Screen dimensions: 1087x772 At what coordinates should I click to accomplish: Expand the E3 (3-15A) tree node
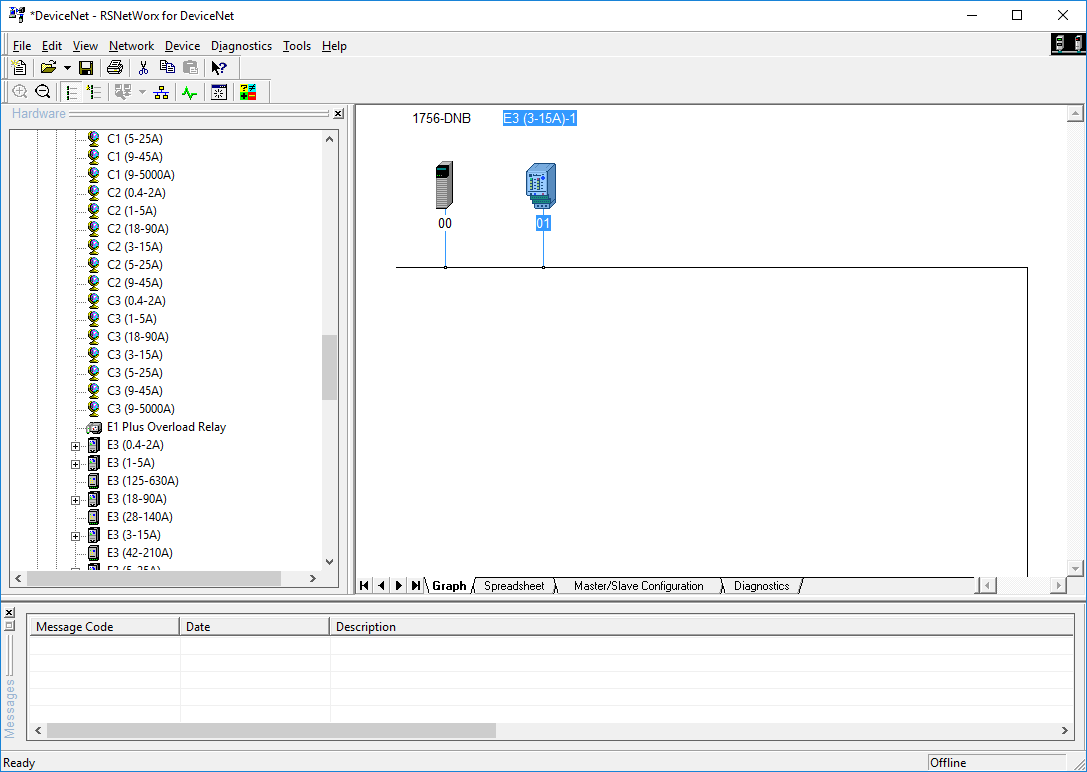[76, 536]
